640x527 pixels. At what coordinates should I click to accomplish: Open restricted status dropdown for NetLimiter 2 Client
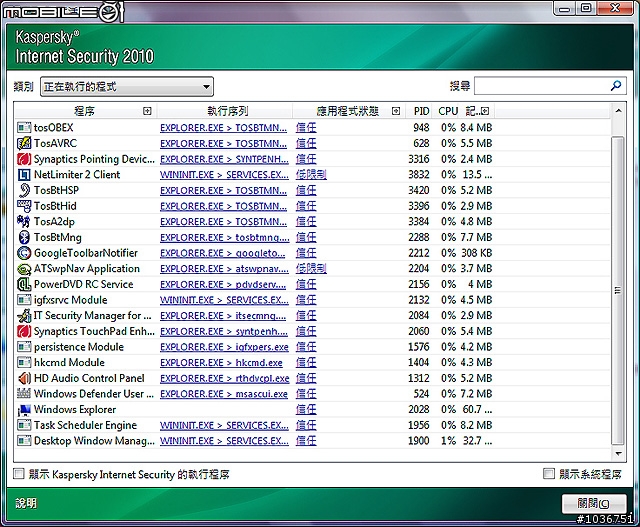click(x=311, y=175)
